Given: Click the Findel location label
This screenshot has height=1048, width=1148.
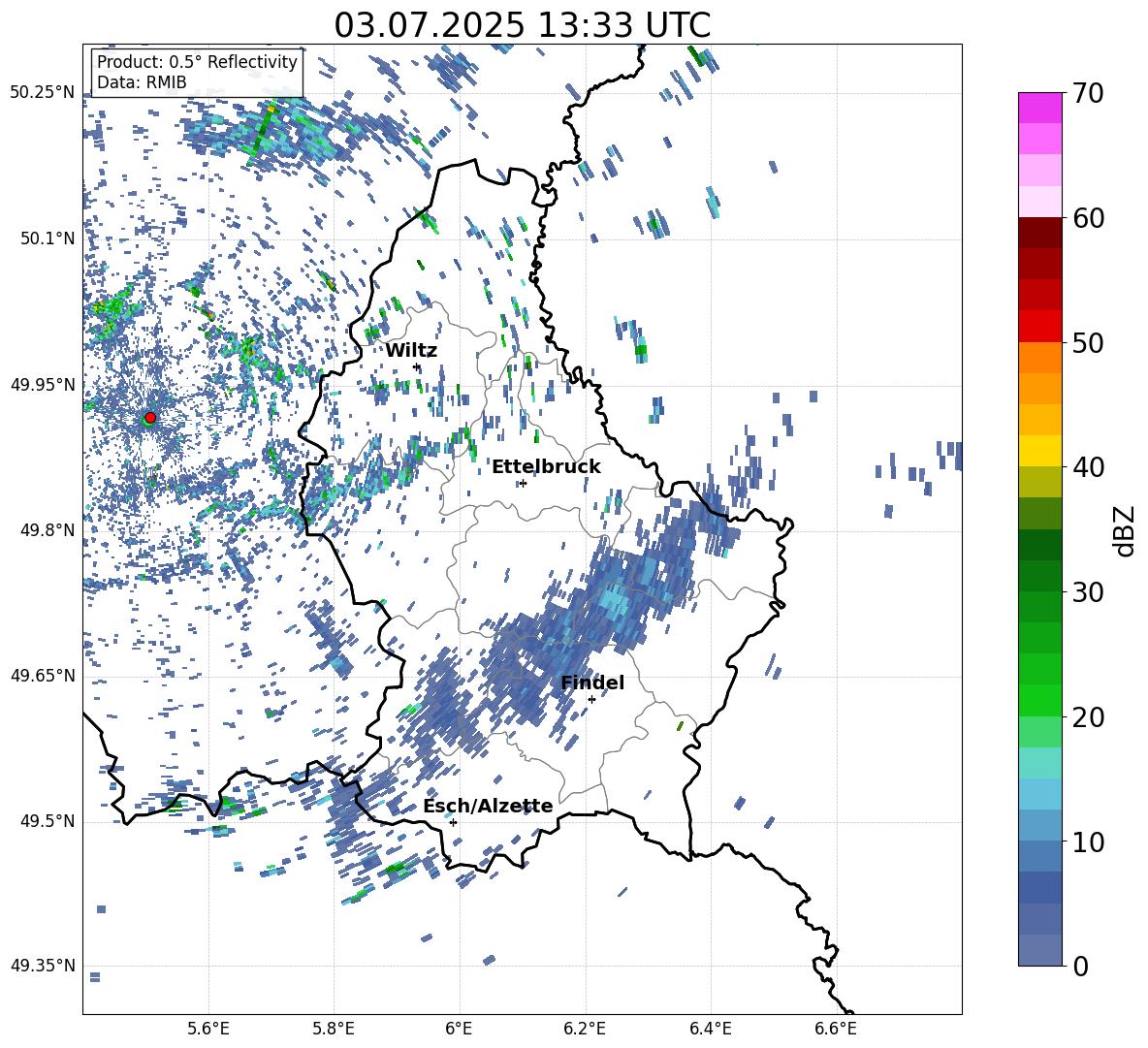Looking at the screenshot, I should pos(592,683).
